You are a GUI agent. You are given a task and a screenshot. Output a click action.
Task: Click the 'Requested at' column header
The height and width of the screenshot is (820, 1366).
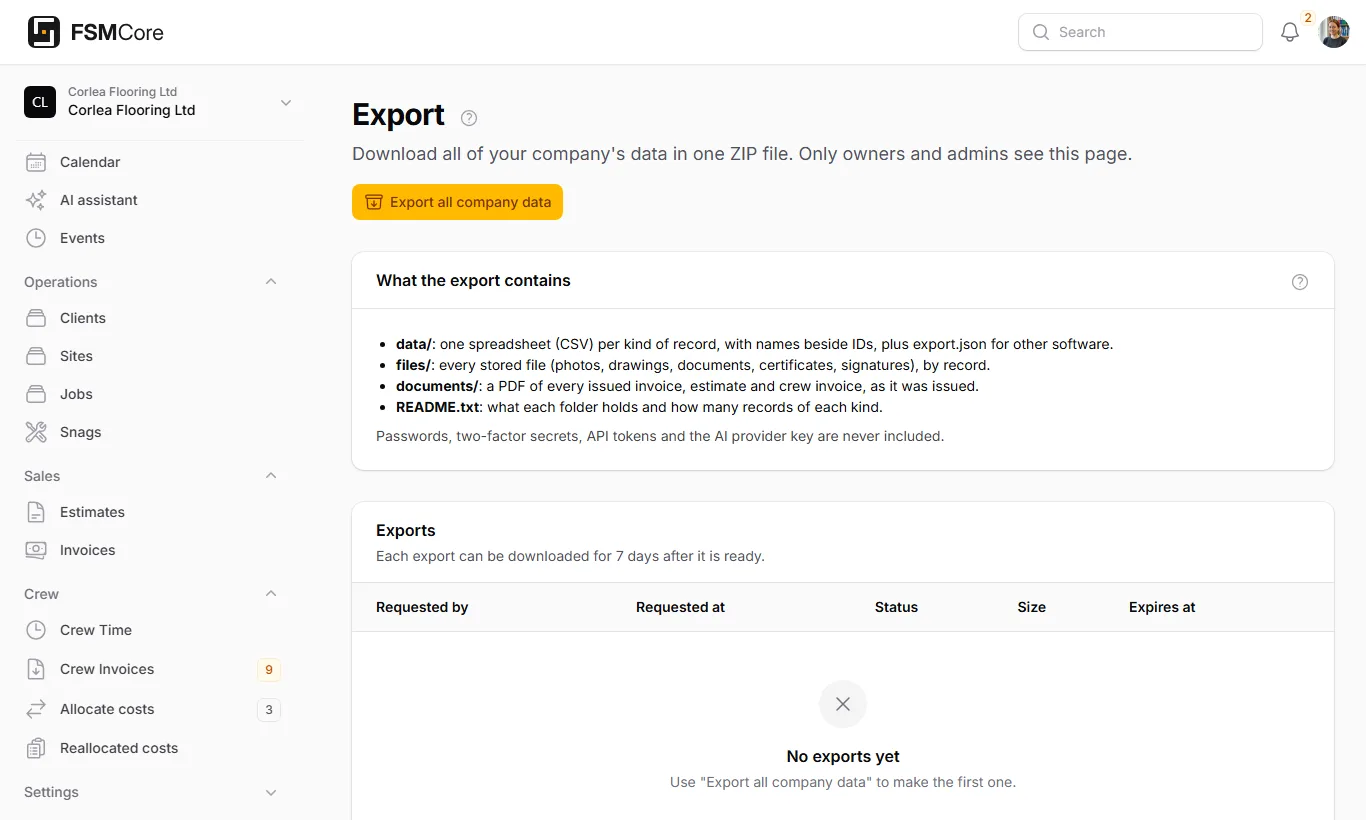pyautogui.click(x=680, y=607)
